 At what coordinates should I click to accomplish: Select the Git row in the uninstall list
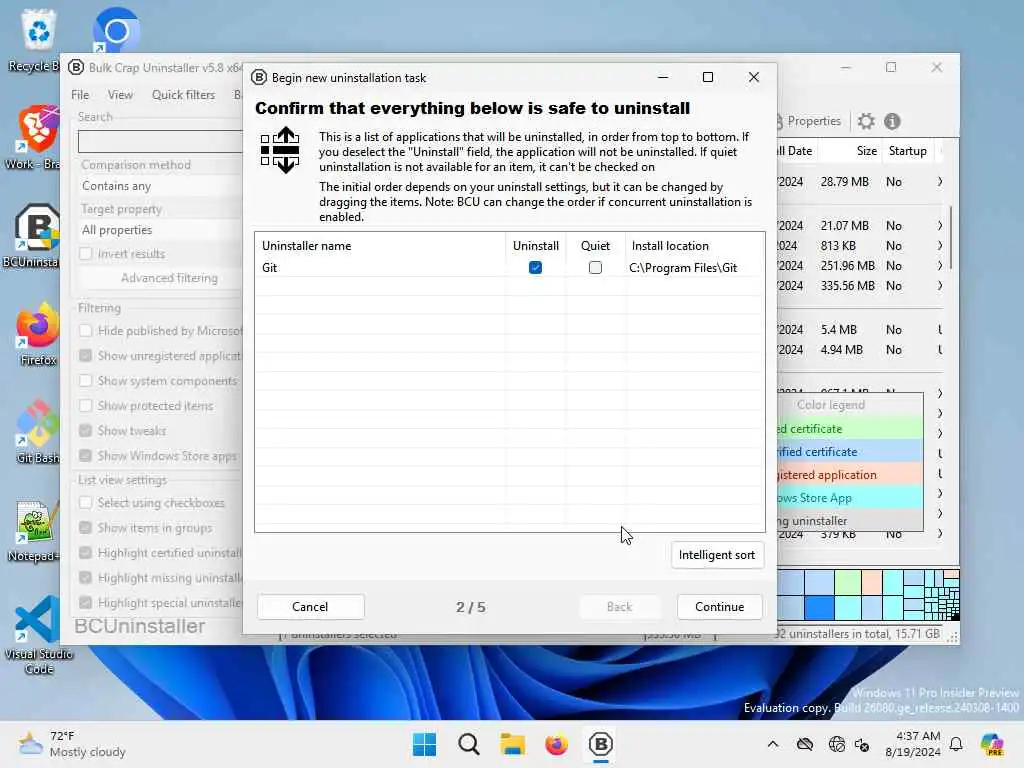point(509,268)
